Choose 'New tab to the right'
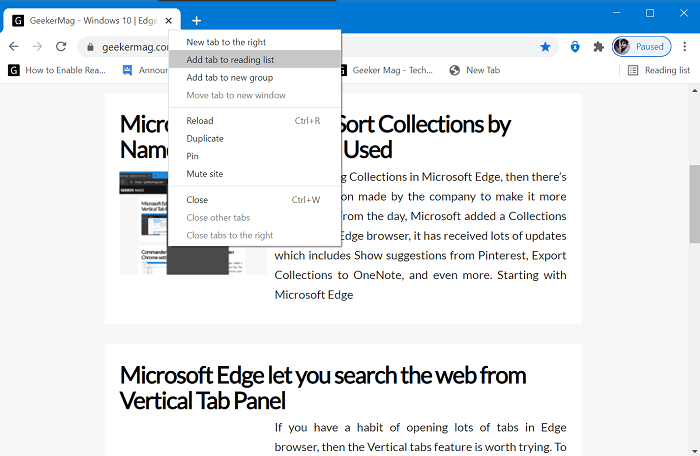700x456 pixels. [x=254, y=42]
